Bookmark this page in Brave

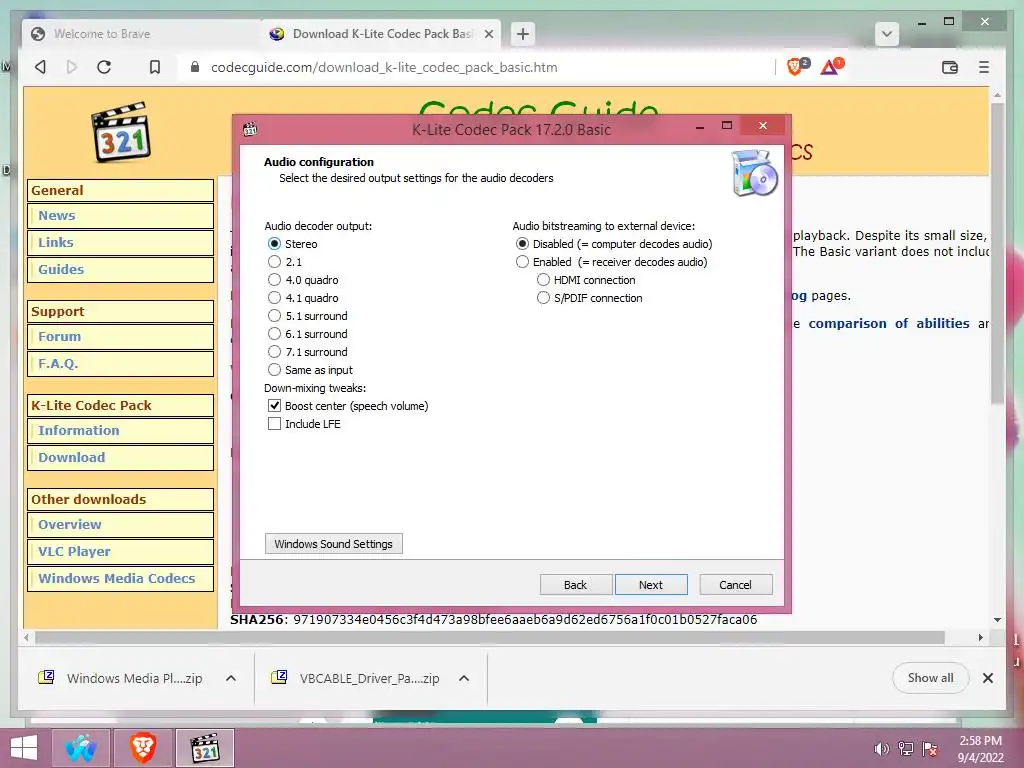(155, 67)
